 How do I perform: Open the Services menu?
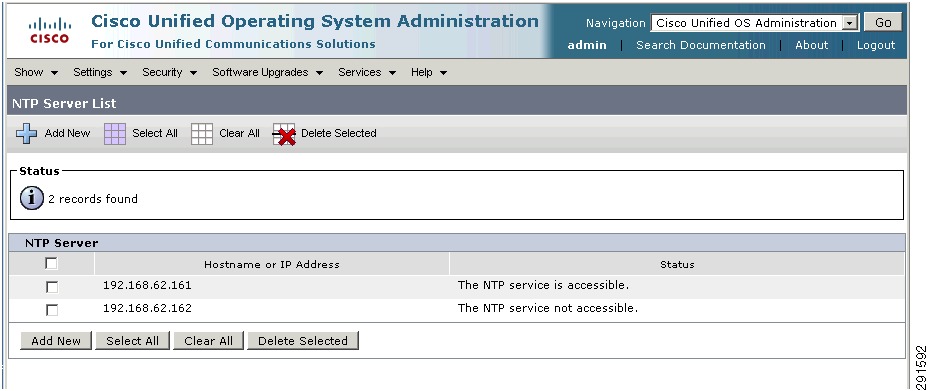(x=367, y=72)
